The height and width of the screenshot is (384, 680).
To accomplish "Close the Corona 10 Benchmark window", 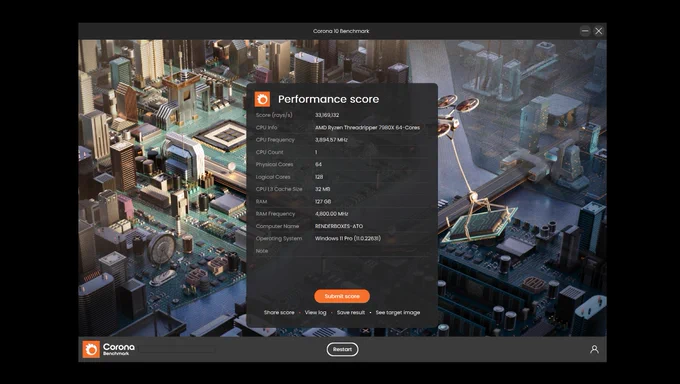I will tap(598, 31).
